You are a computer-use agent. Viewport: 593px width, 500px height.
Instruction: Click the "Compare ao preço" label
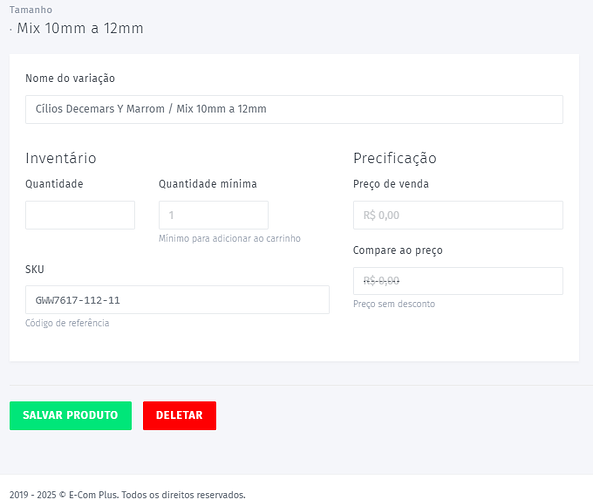[x=398, y=250]
